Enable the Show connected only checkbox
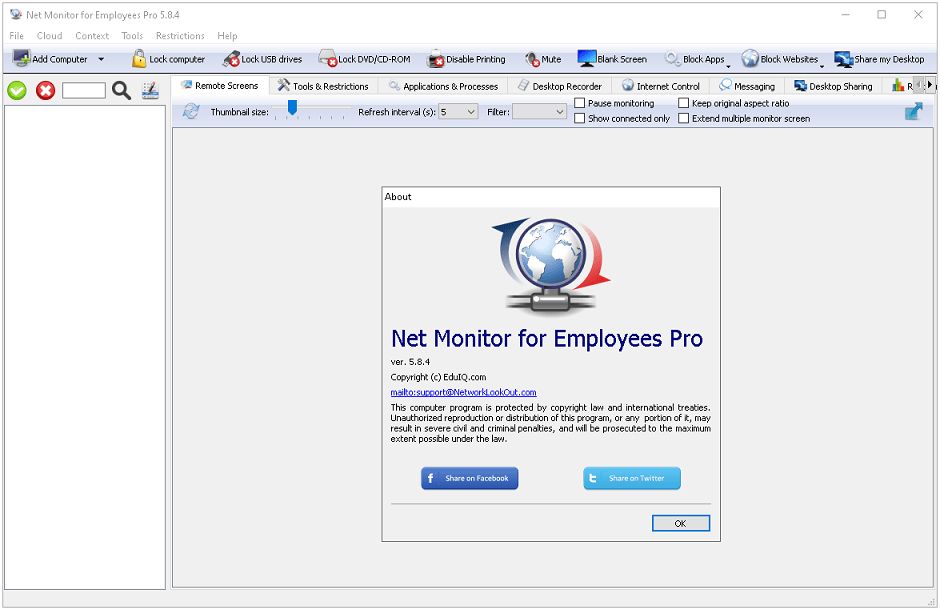940x610 pixels. click(x=580, y=119)
